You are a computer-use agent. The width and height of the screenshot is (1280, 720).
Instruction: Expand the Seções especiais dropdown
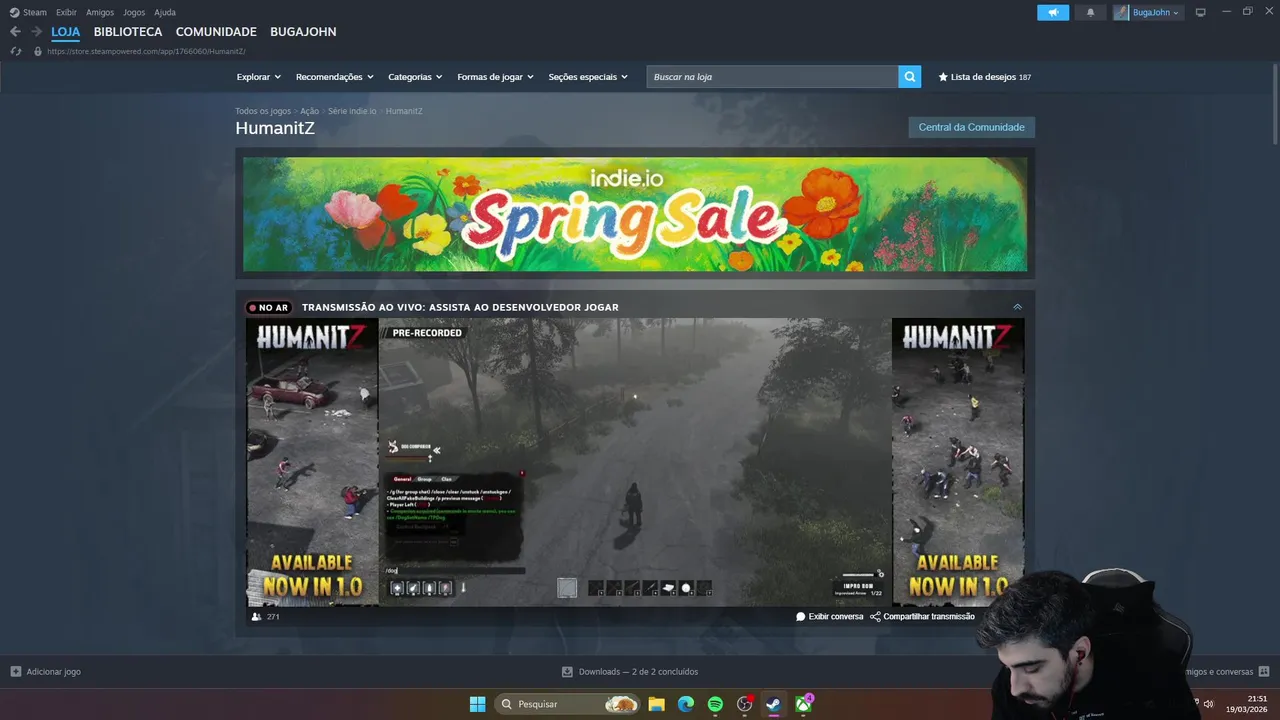coord(588,77)
